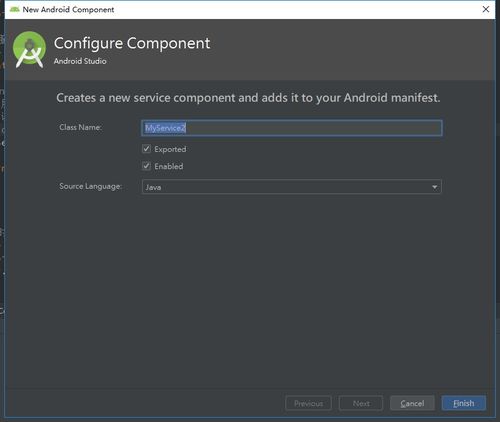
Task: Click the small Android icon in title bar
Action: [x=15, y=9]
